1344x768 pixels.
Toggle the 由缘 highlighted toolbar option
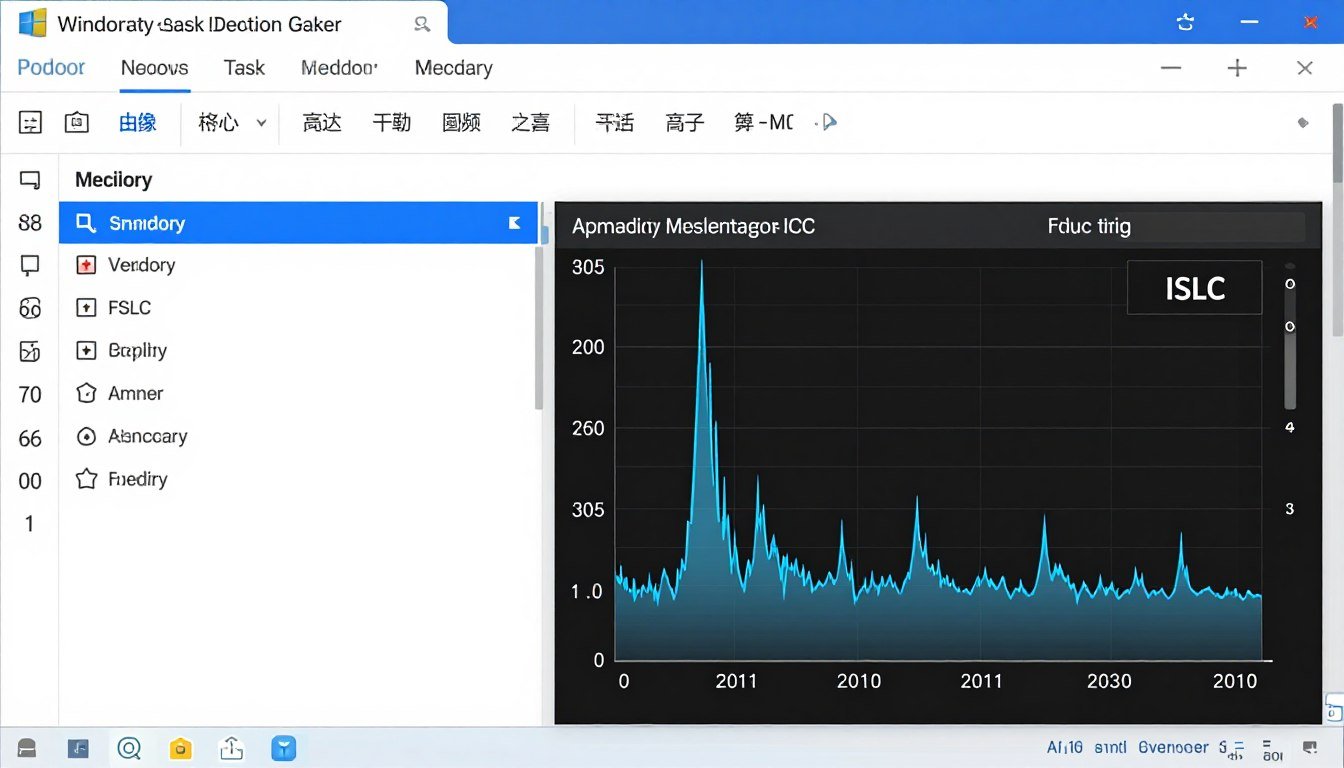(x=138, y=121)
